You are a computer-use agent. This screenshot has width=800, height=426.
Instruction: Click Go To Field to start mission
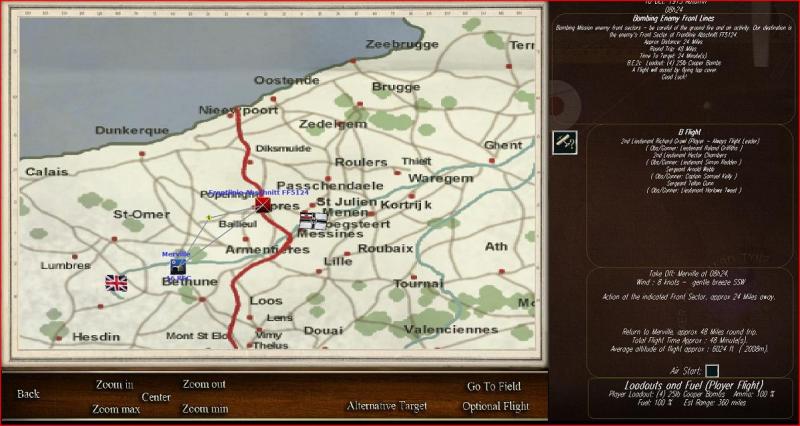coord(494,387)
